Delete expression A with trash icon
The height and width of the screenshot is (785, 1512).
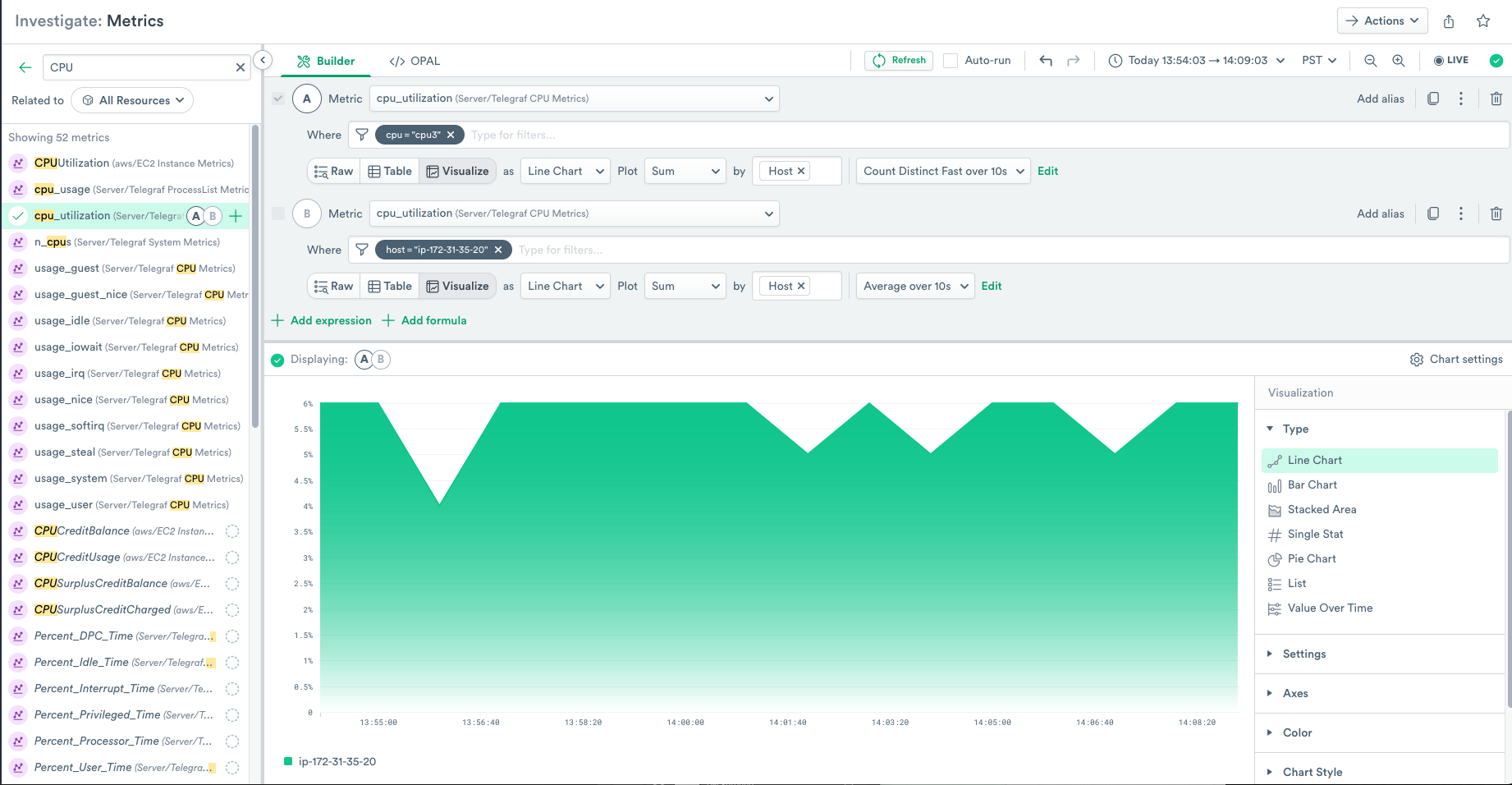[1496, 99]
